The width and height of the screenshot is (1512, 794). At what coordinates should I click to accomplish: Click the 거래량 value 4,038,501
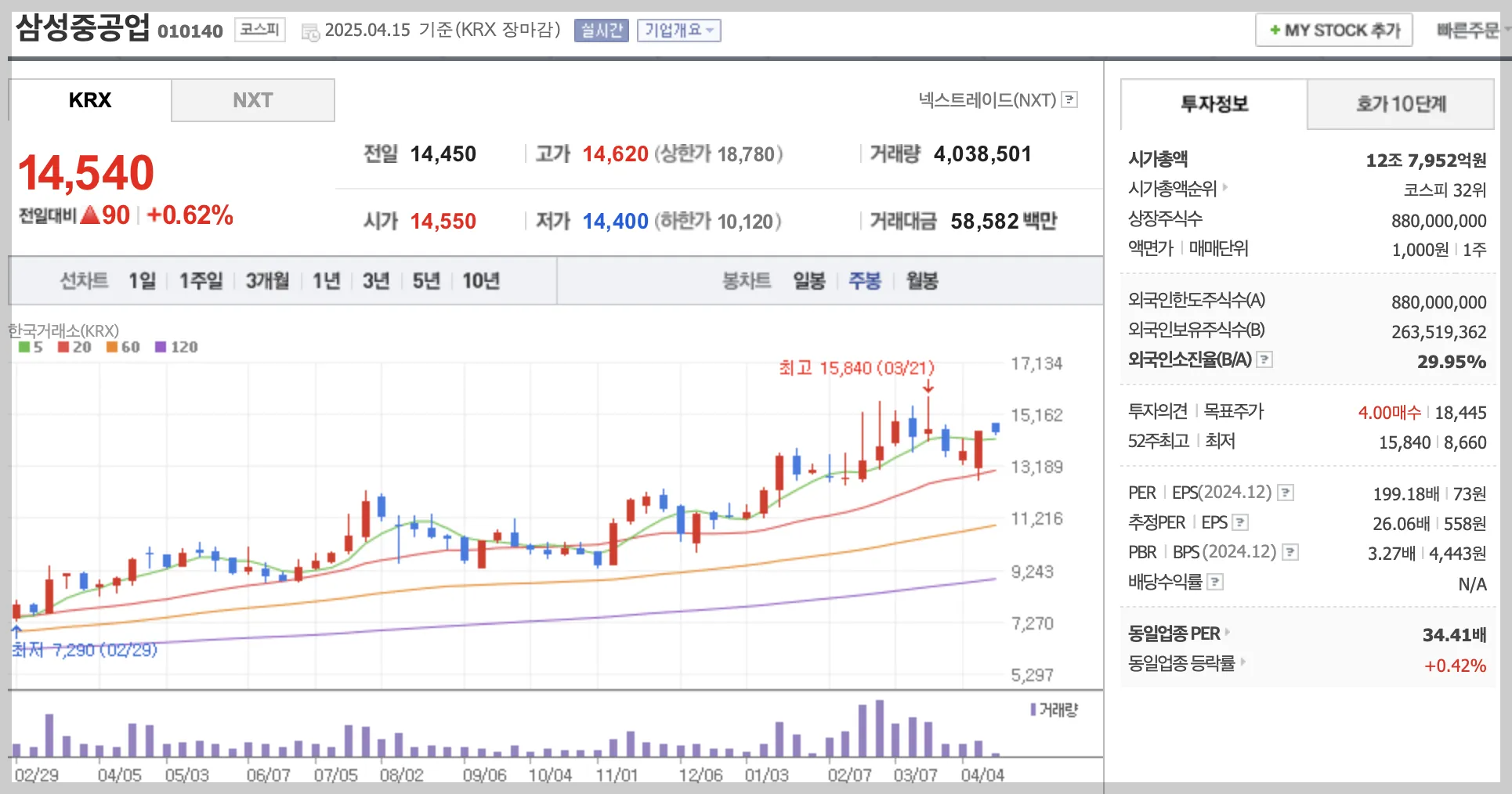pos(982,154)
